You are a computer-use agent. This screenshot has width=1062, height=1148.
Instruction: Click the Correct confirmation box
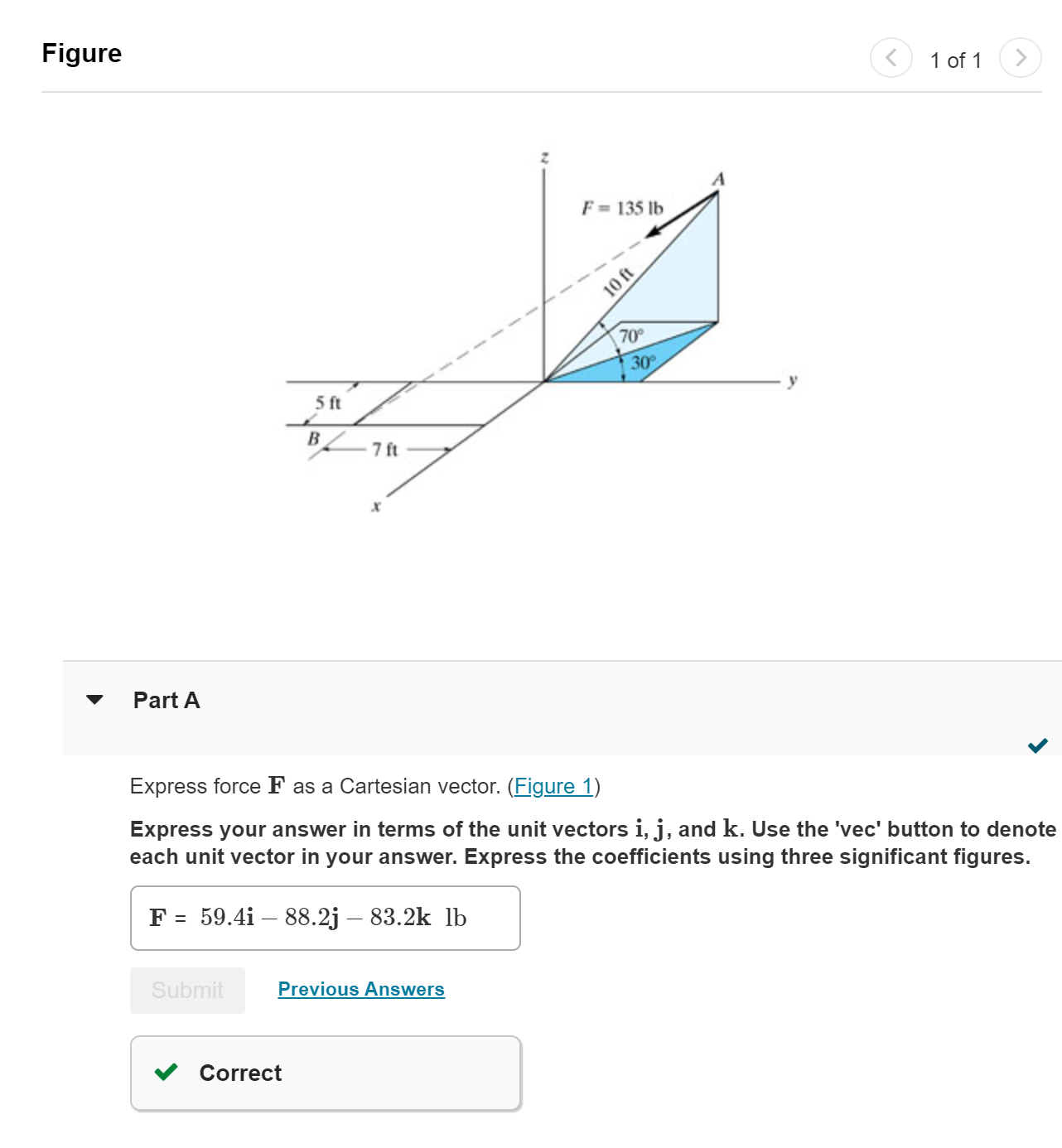[x=325, y=1073]
